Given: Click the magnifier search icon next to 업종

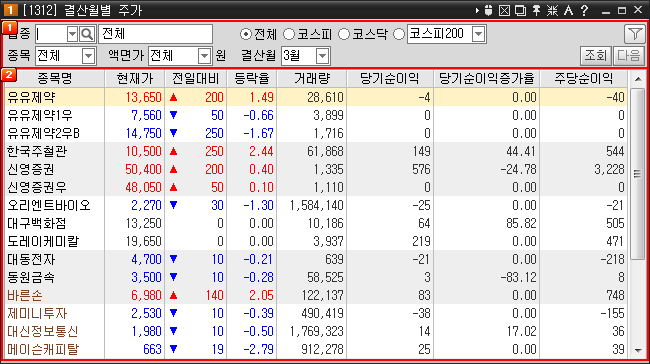Looking at the screenshot, I should tap(87, 34).
